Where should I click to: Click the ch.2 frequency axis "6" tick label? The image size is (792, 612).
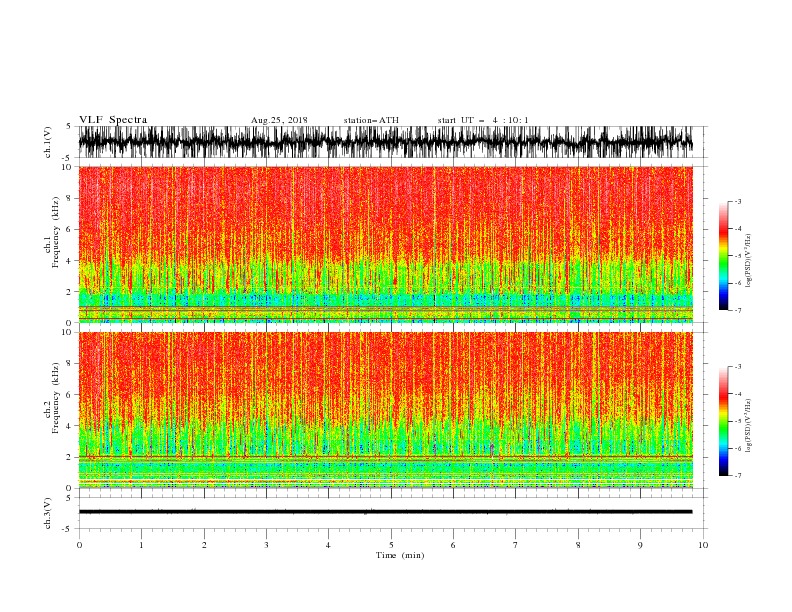tap(69, 394)
